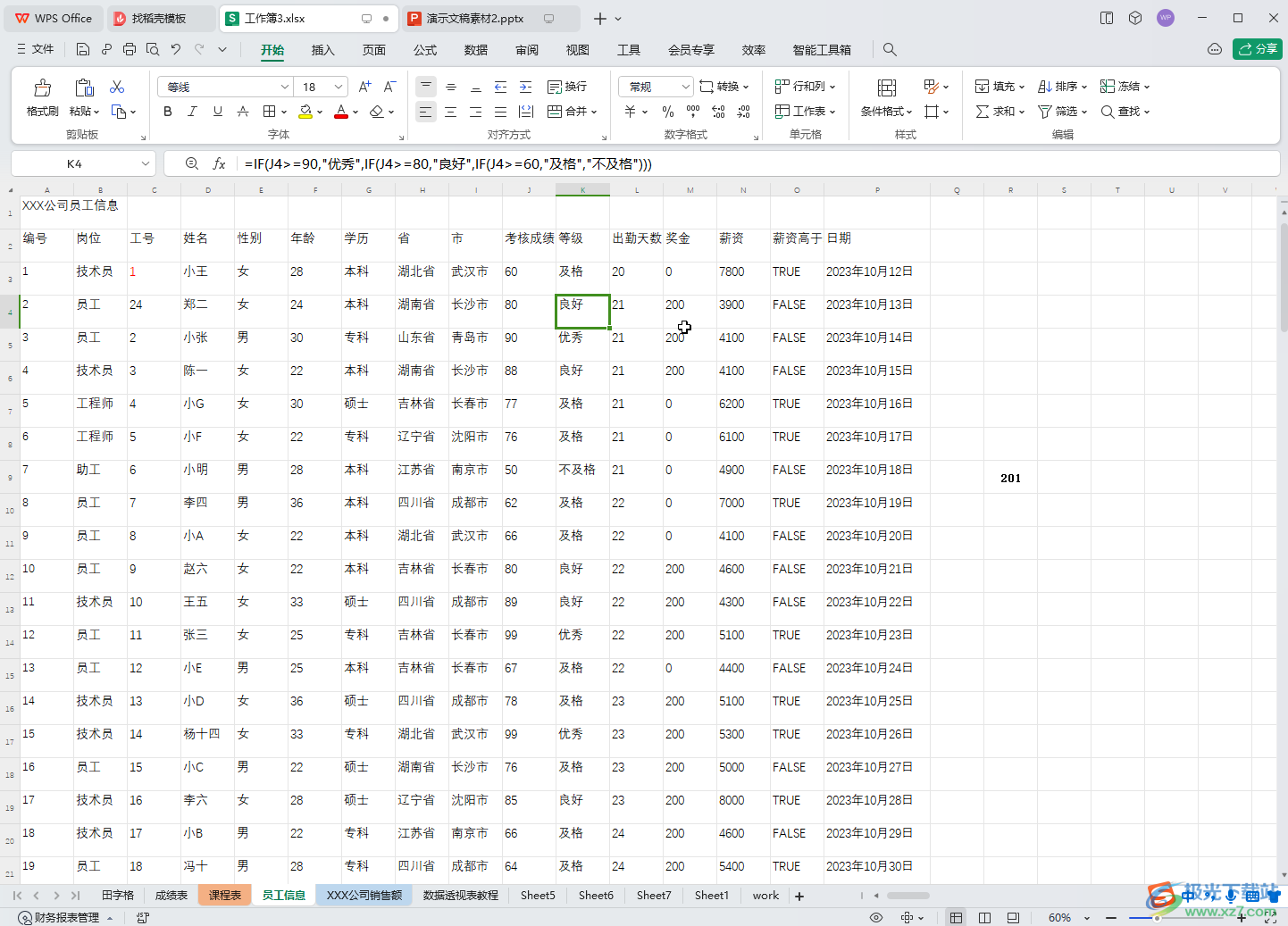This screenshot has height=926, width=1288.
Task: Click the decrease indent icon
Action: click(x=501, y=87)
